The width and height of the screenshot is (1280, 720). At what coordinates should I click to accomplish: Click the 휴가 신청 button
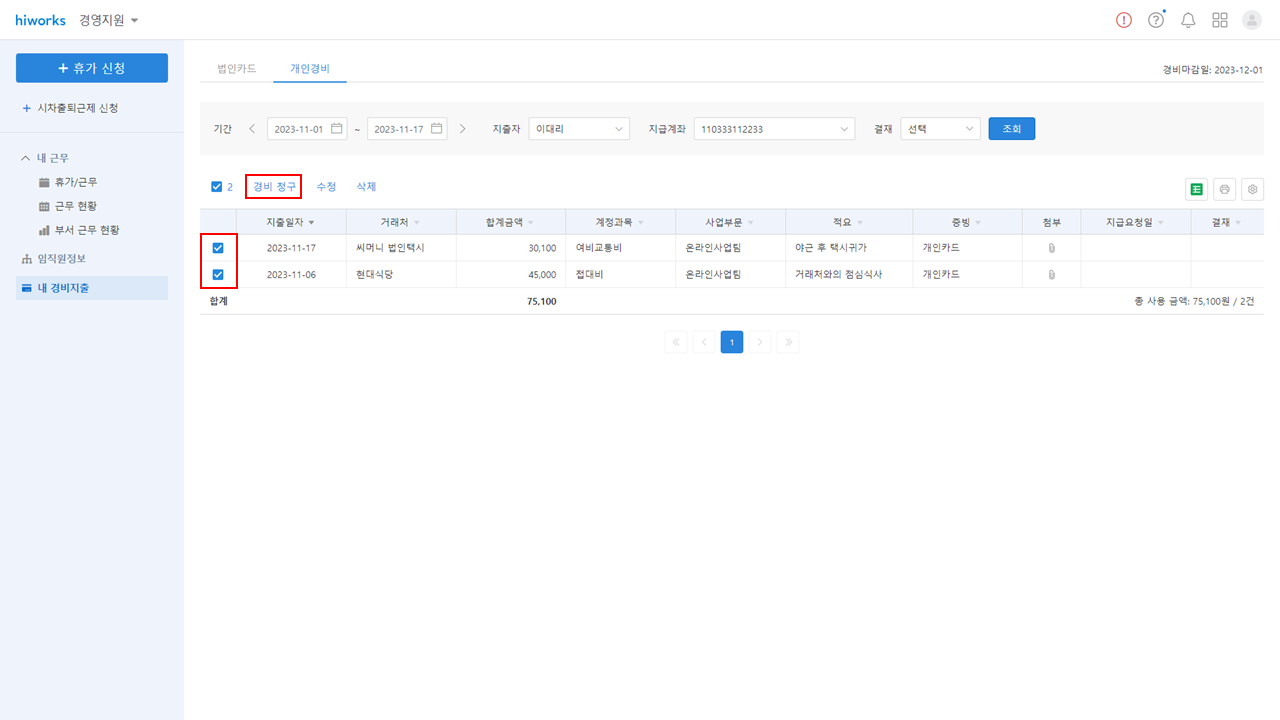(92, 68)
